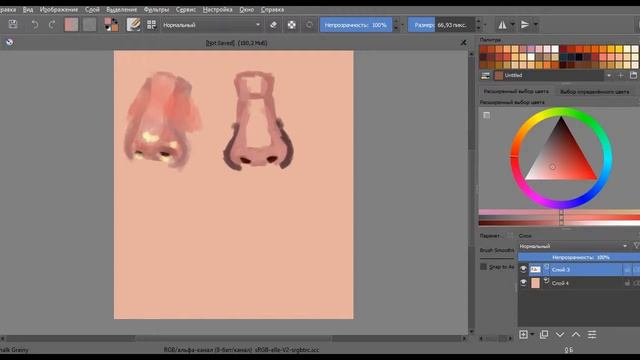
Task: Click the foreground/background color selector icon
Action: 111,25
